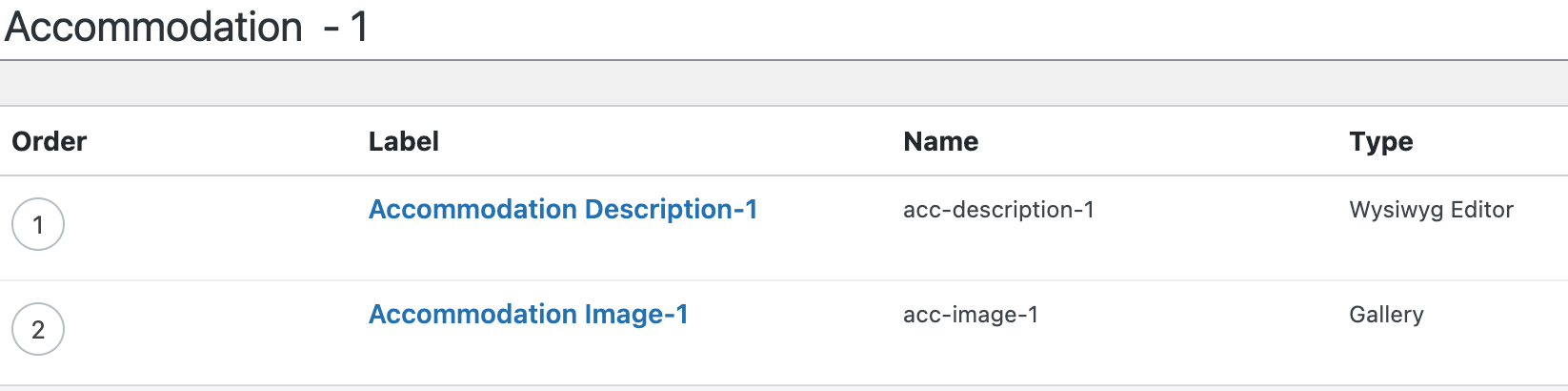
Task: Click the Order column header
Action: point(50,141)
